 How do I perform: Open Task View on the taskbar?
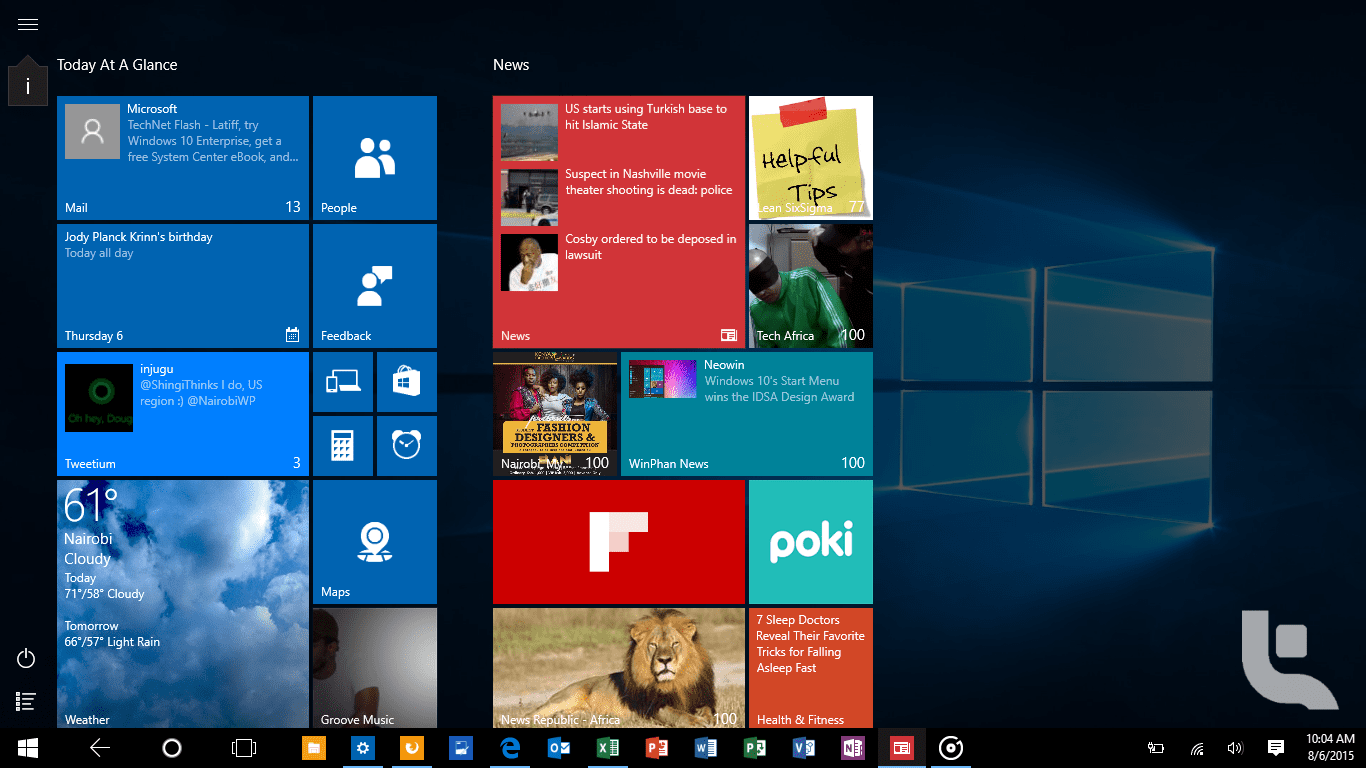pyautogui.click(x=243, y=748)
